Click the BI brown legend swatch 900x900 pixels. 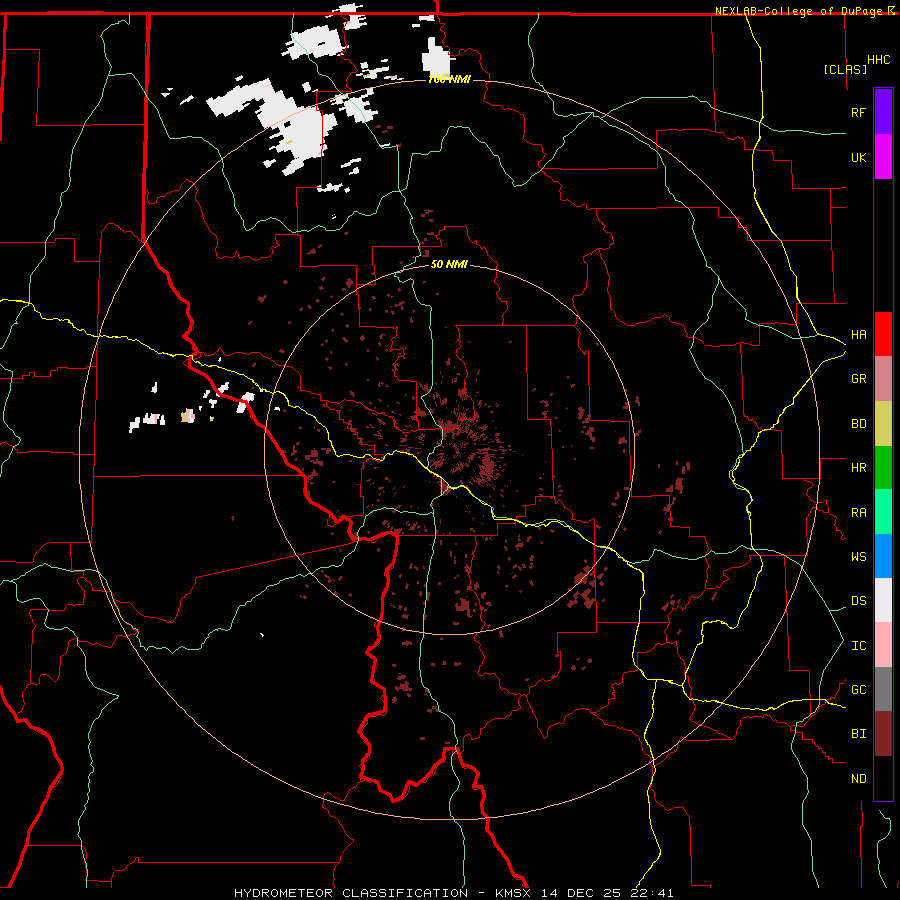(883, 734)
